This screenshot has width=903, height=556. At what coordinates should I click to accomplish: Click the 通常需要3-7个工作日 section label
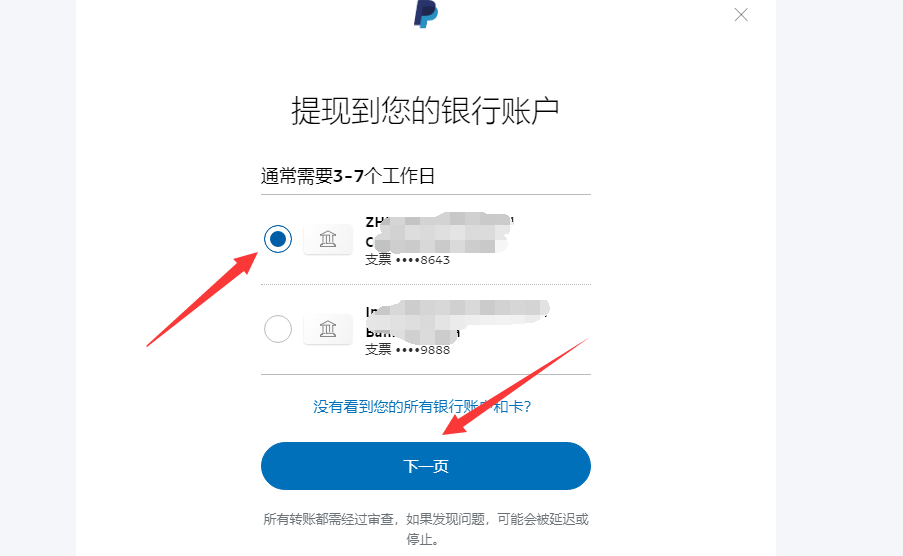348,176
